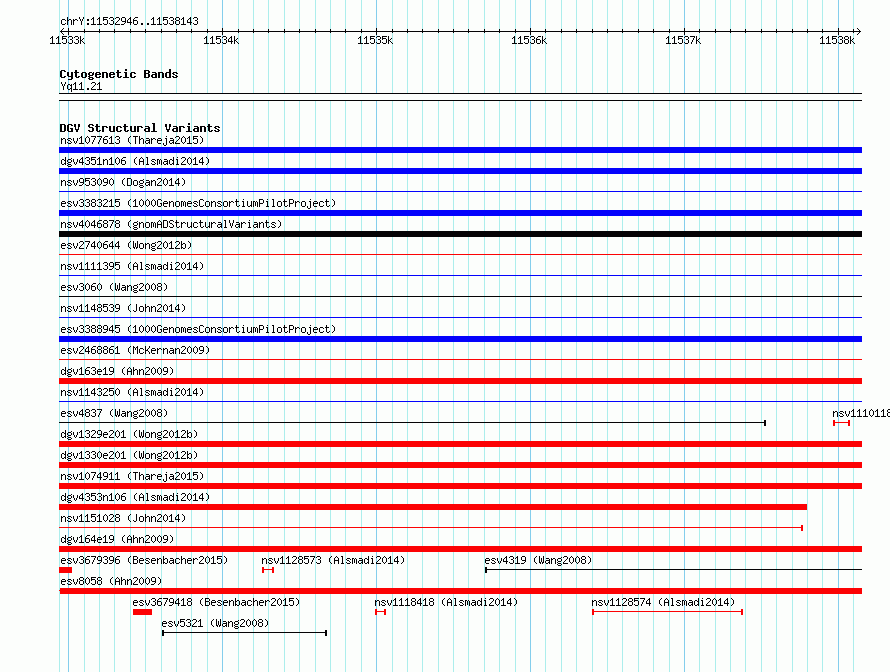Click the red nsv1128574 span line
This screenshot has height=672, width=890.
point(668,612)
